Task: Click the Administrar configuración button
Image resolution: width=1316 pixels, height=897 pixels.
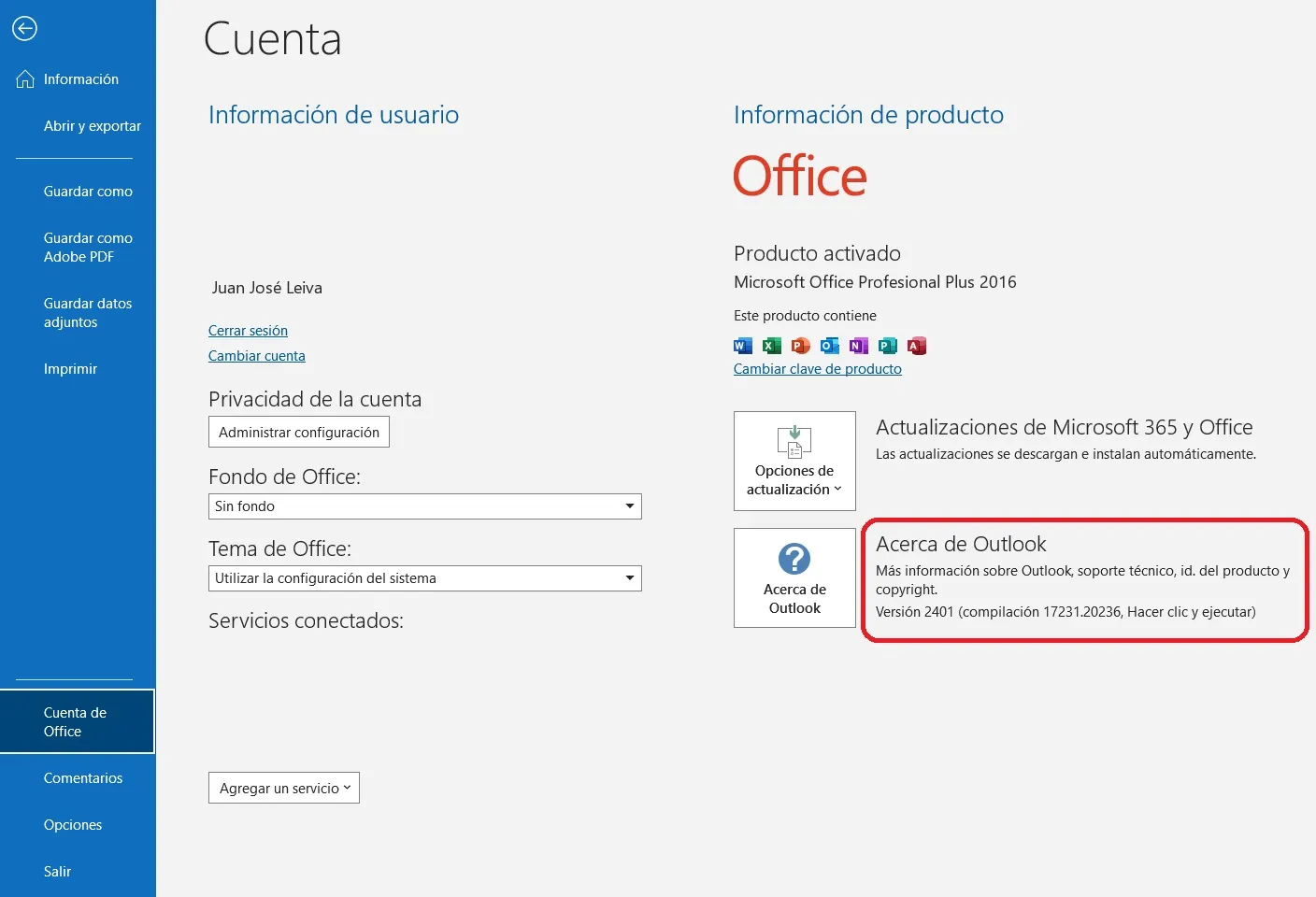Action: [299, 432]
